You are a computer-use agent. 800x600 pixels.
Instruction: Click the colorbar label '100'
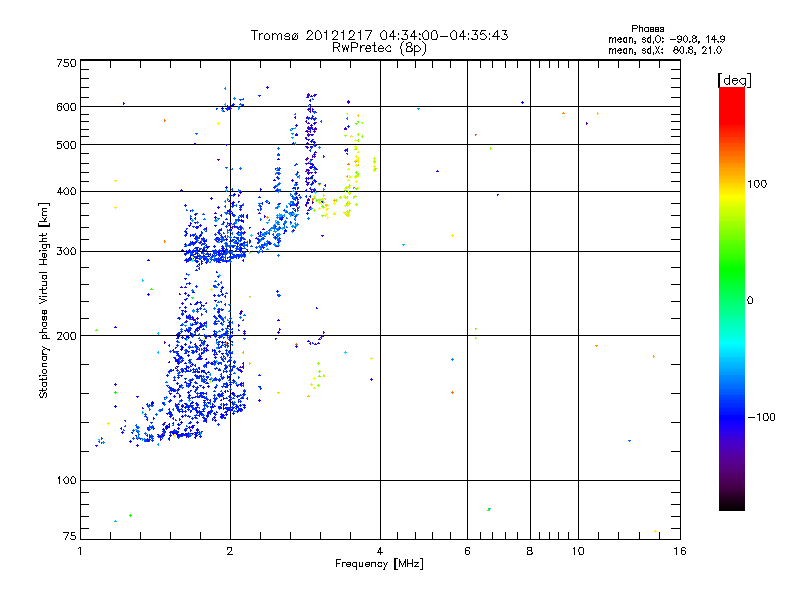coord(757,184)
